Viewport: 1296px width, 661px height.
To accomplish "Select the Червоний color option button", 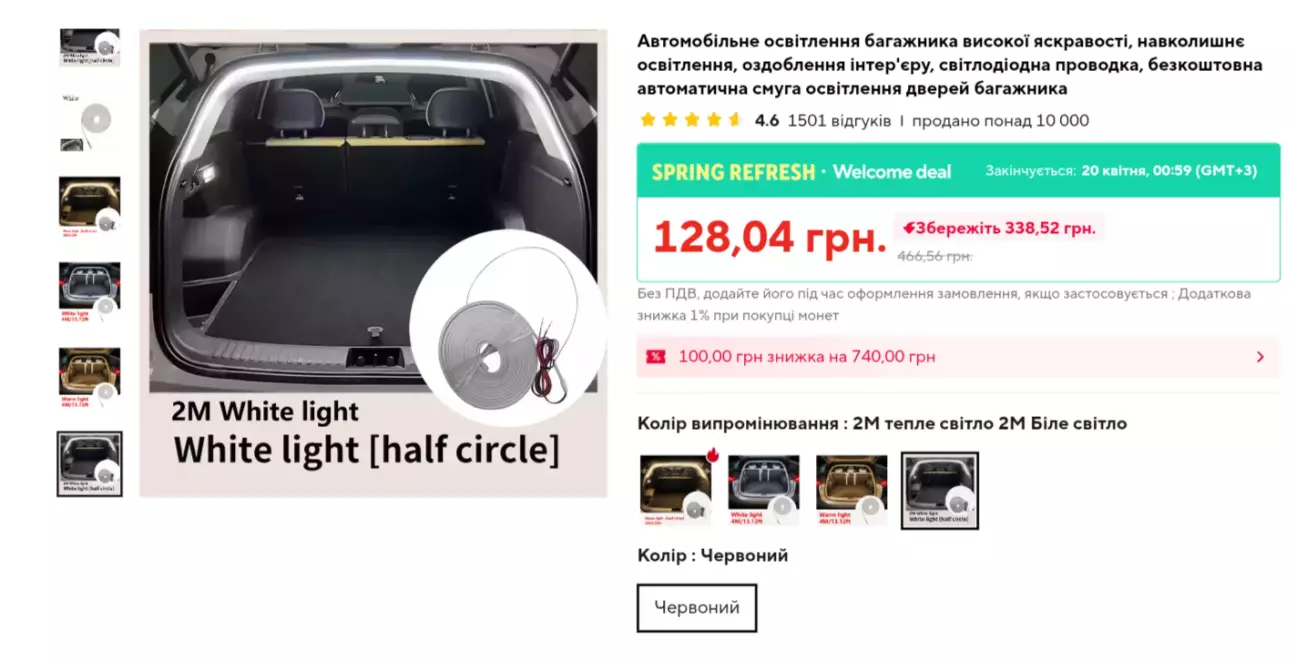I will pyautogui.click(x=697, y=608).
